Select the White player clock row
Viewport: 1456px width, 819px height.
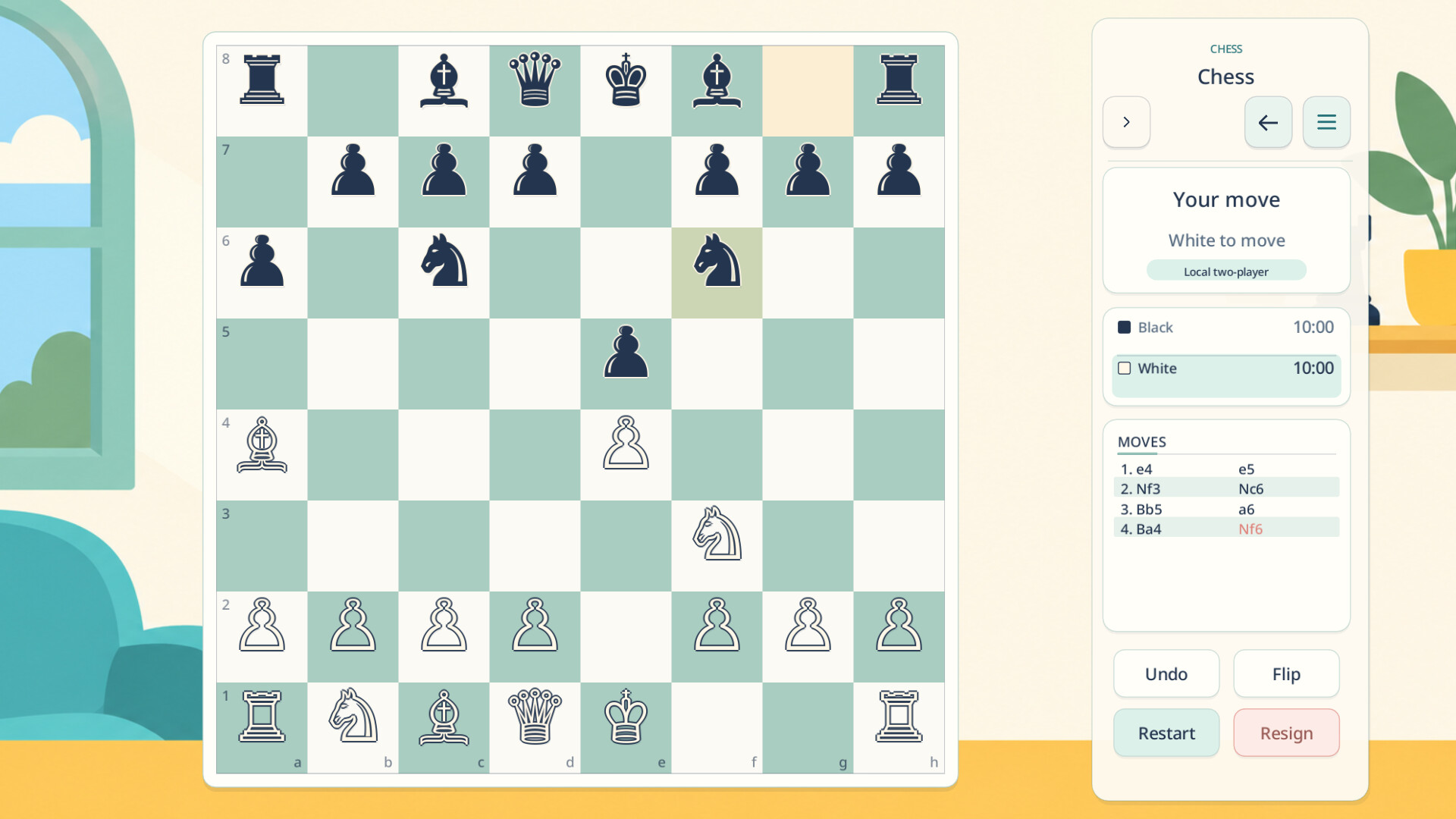click(1226, 375)
